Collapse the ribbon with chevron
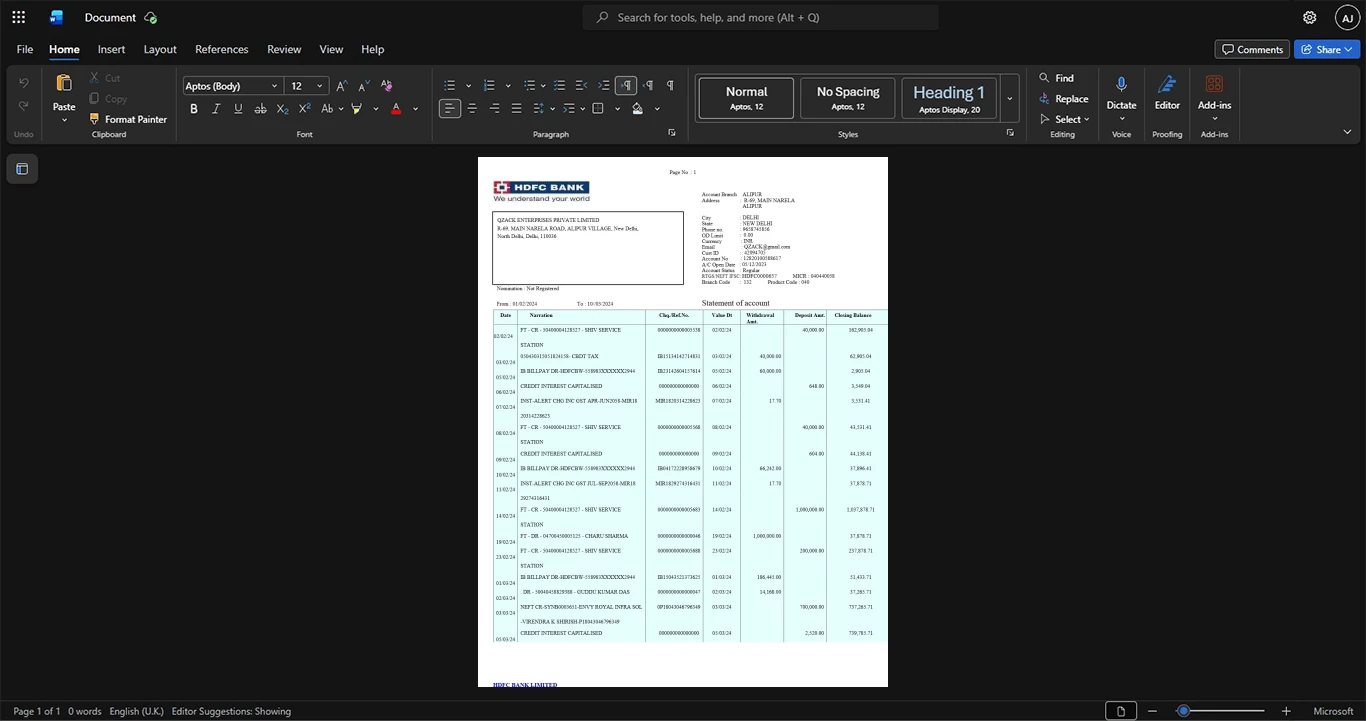1366x721 pixels. coord(1347,132)
